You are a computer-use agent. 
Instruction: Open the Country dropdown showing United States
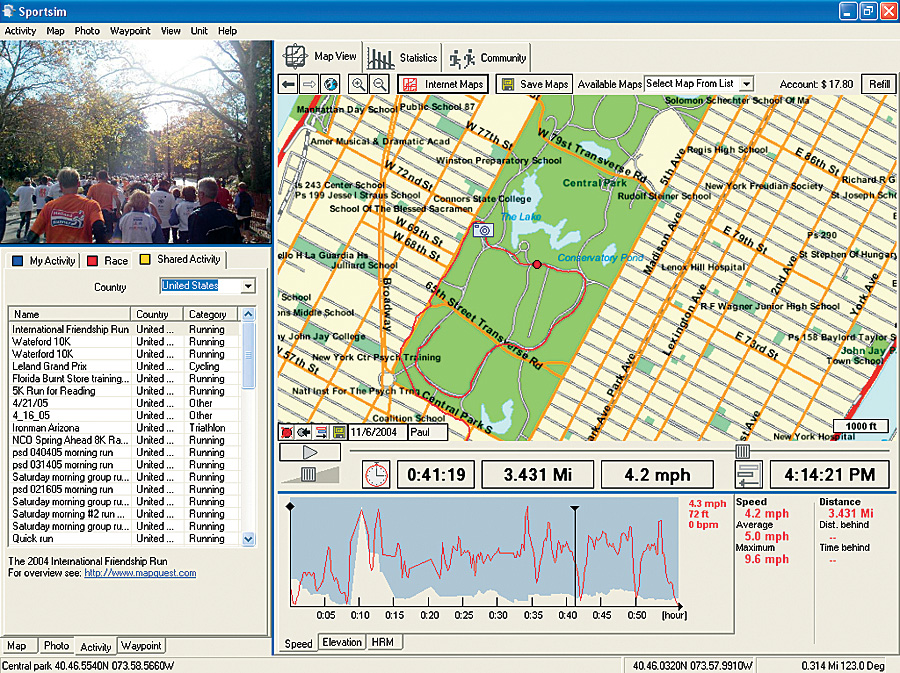[x=248, y=286]
